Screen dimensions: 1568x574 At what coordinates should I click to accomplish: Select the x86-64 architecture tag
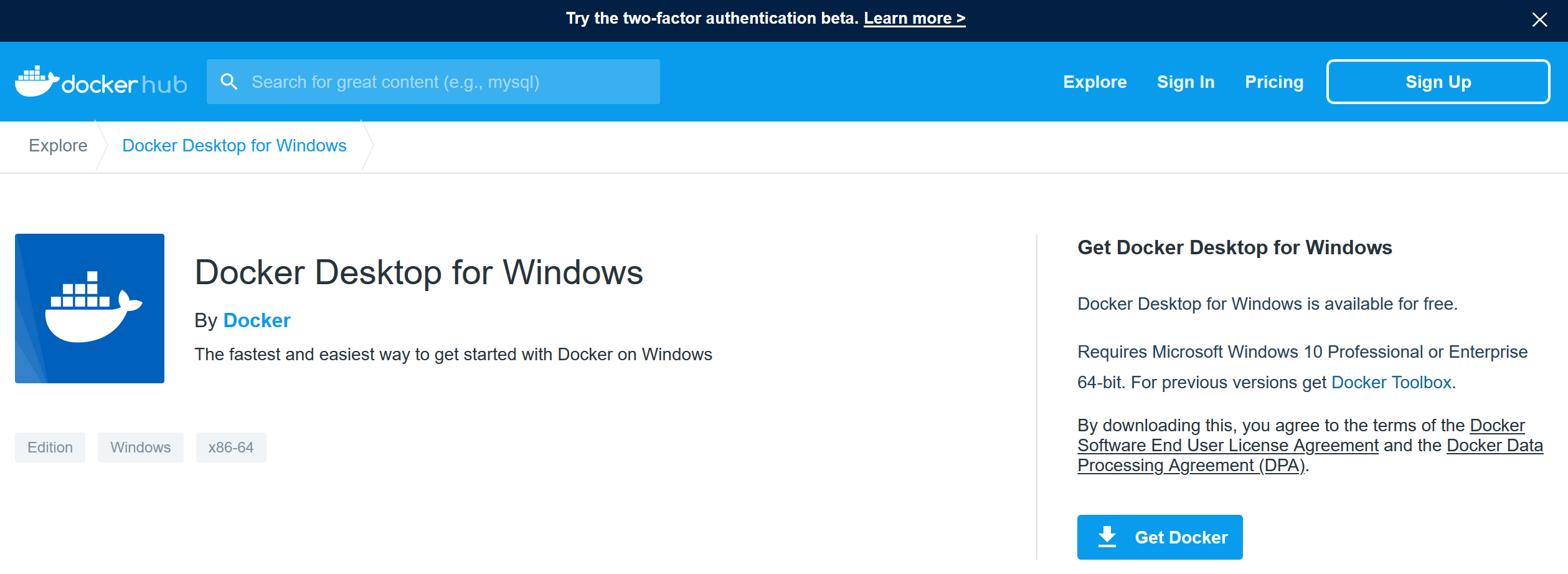coord(230,447)
